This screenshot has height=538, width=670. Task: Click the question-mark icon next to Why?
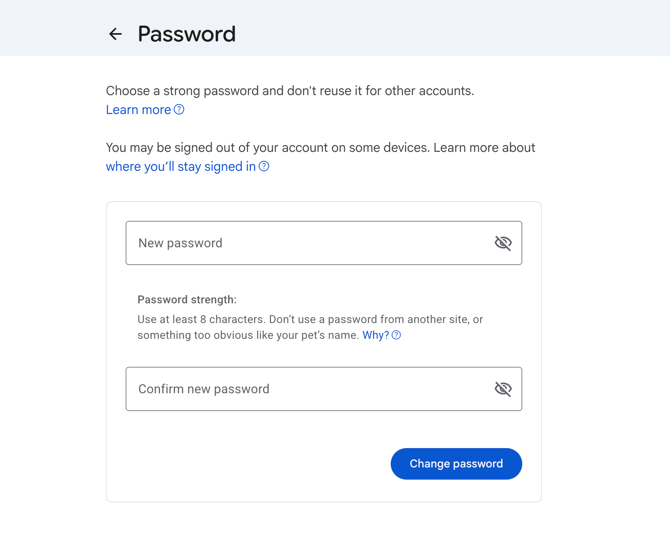point(396,335)
